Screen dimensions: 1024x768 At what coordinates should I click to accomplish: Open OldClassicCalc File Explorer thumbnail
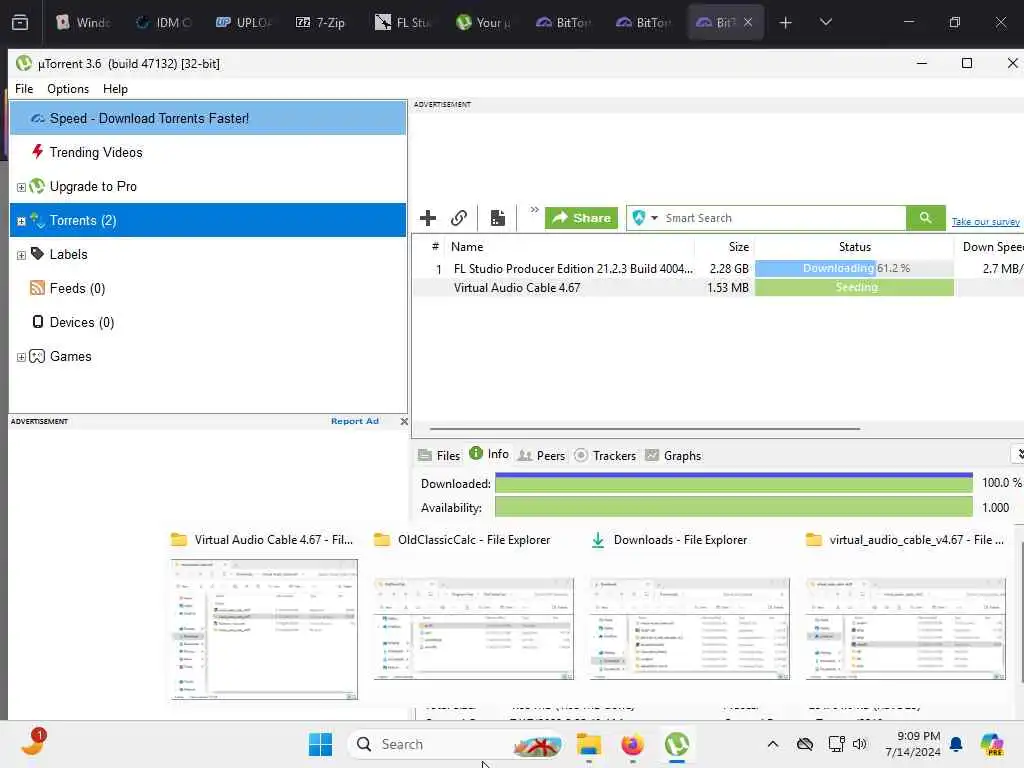[473, 629]
